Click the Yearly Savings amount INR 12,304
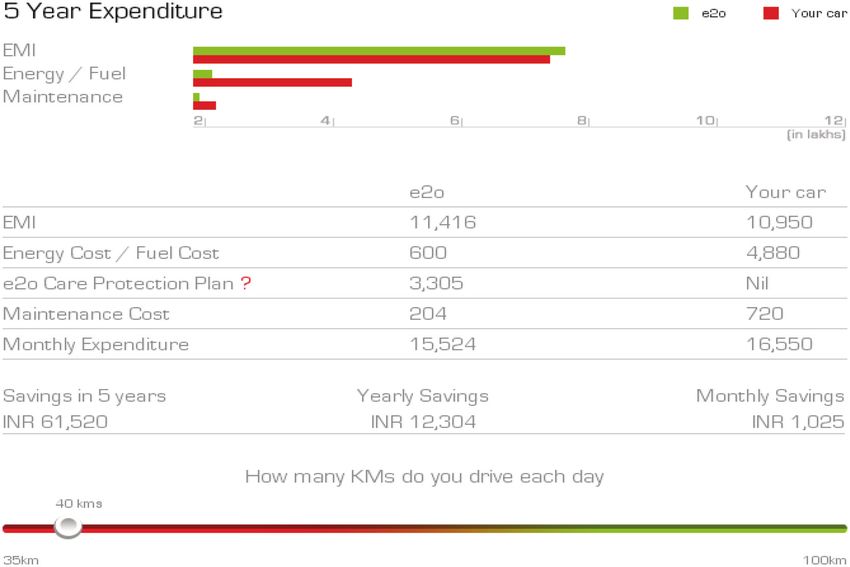Screen dimensions: 850x567 point(423,422)
